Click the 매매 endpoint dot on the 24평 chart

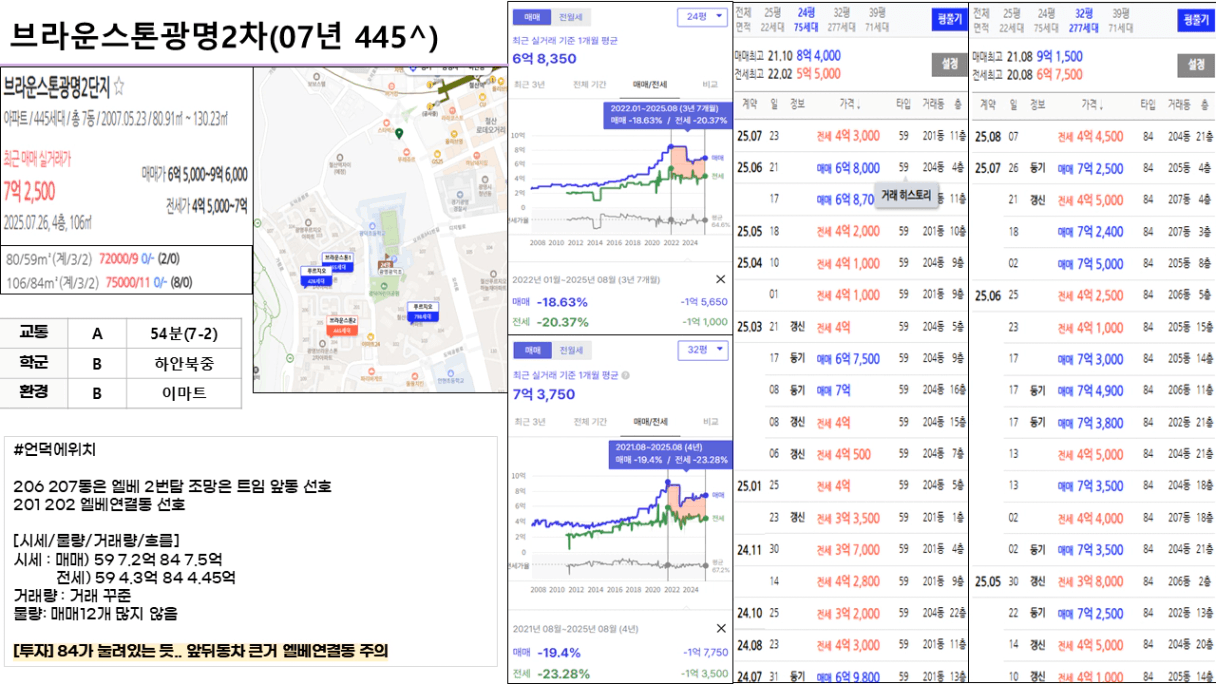[705, 158]
